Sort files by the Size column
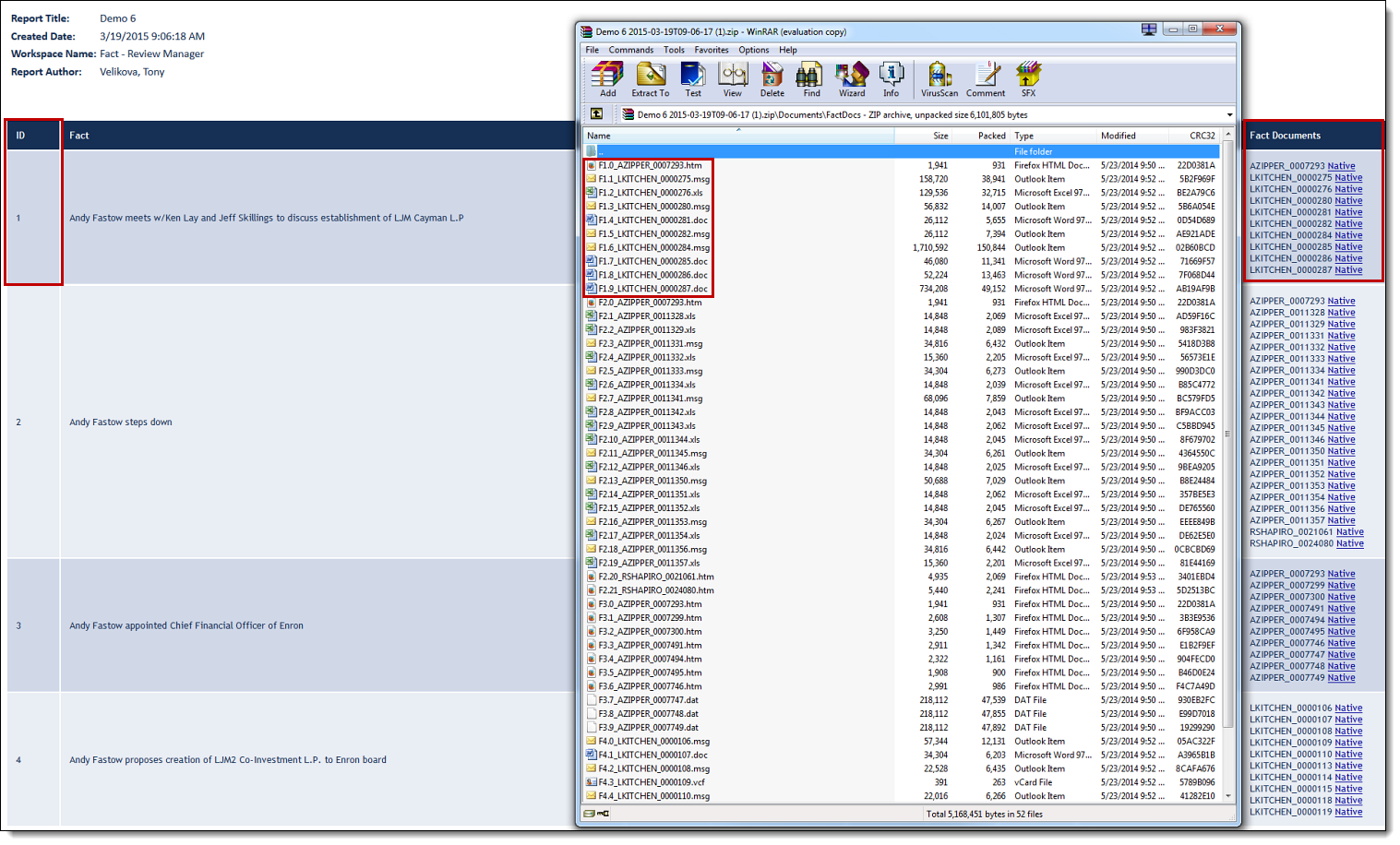 939,136
